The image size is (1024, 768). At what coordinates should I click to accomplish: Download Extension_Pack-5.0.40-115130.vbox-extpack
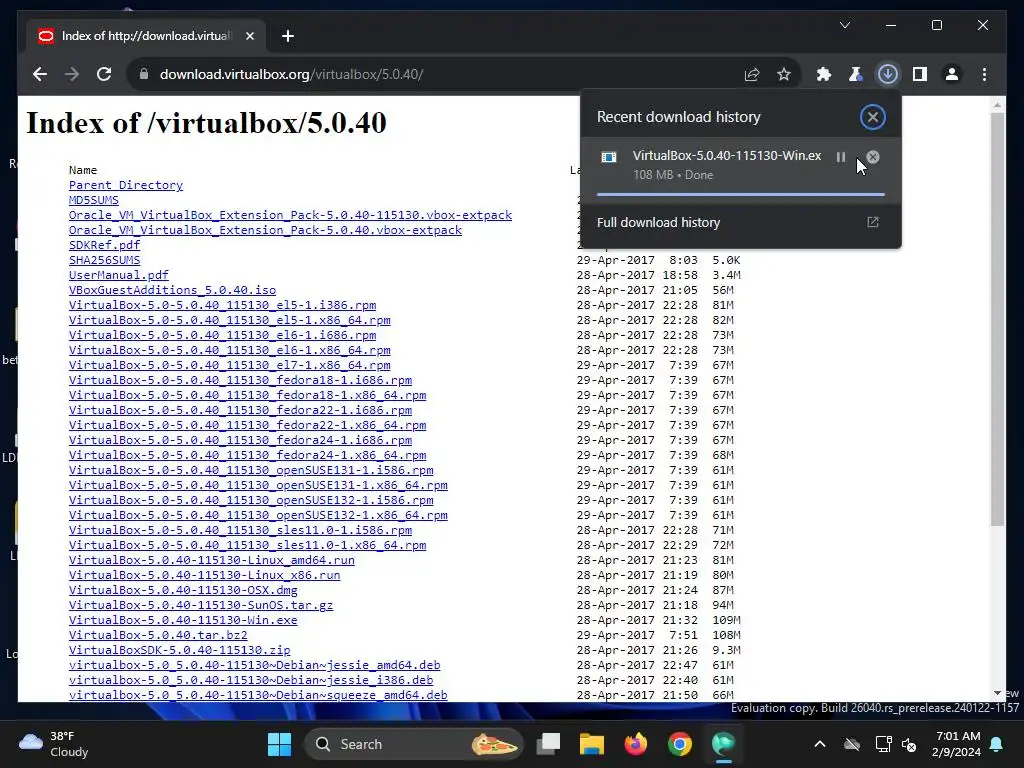(x=290, y=216)
